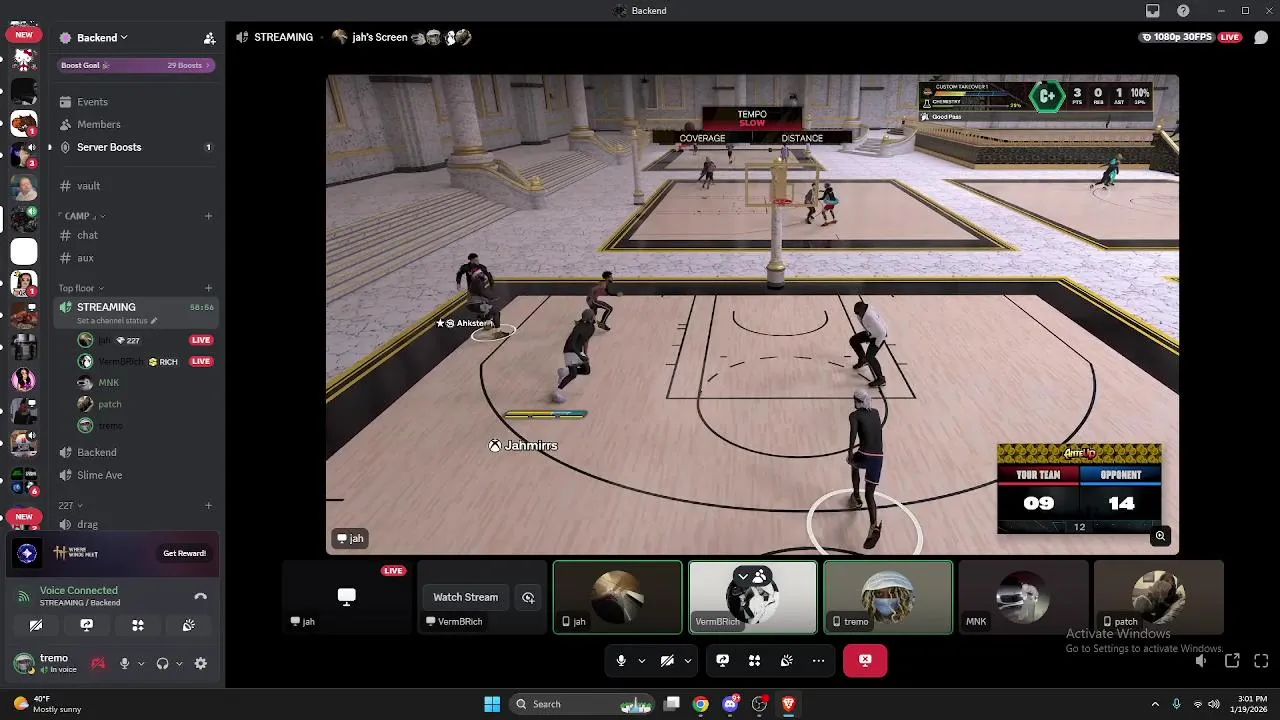Add a channel to the Top floor category
Screen dimensions: 1280x720
pos(209,288)
